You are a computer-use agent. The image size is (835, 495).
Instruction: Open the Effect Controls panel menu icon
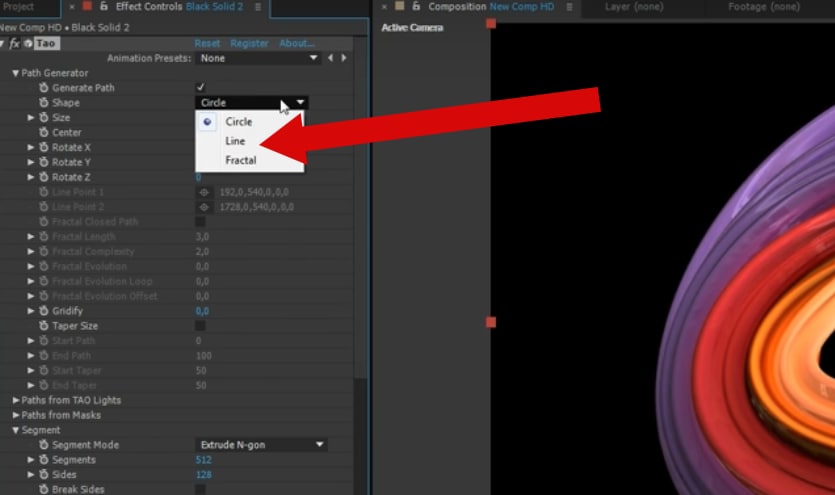tap(258, 7)
